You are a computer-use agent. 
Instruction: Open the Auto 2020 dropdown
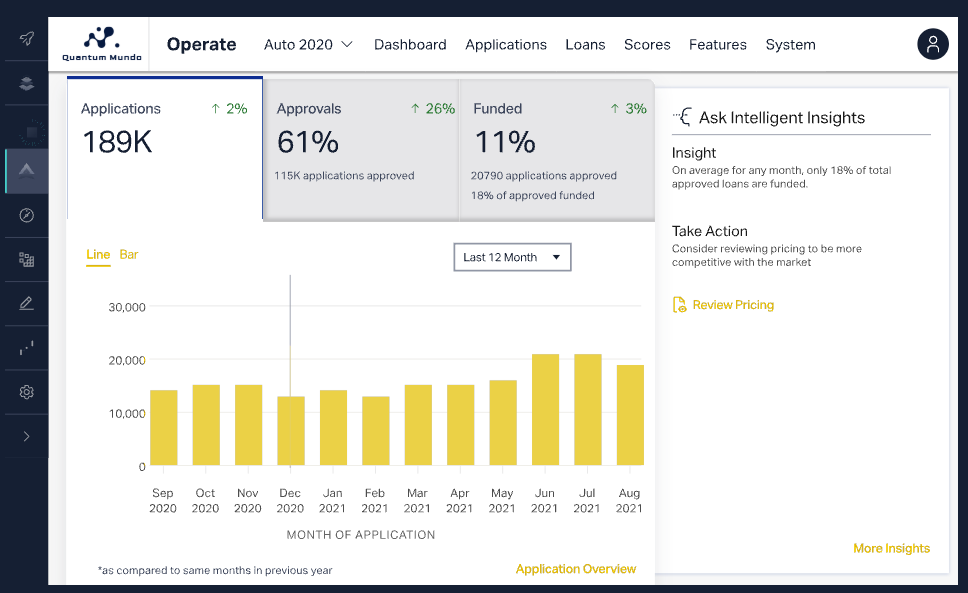click(308, 45)
